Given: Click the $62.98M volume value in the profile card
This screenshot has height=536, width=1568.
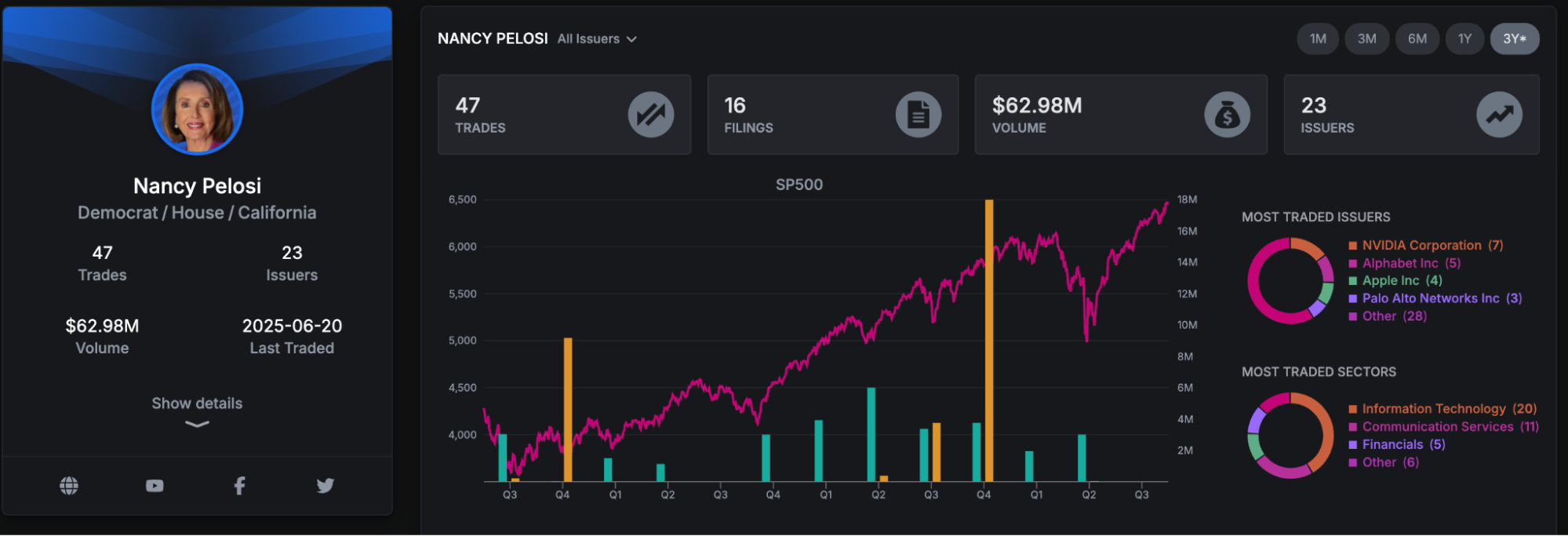Looking at the screenshot, I should (x=102, y=326).
